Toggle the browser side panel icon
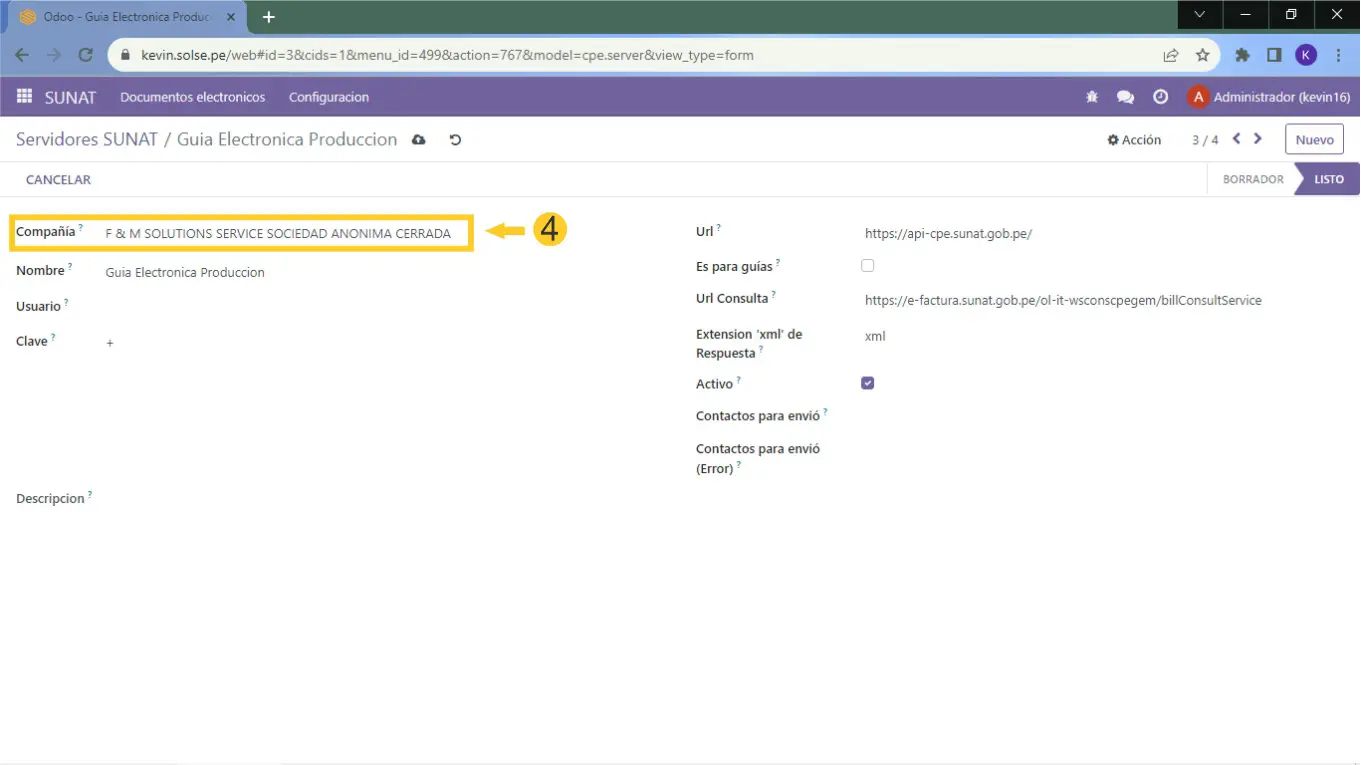1361x765 pixels. point(1274,55)
